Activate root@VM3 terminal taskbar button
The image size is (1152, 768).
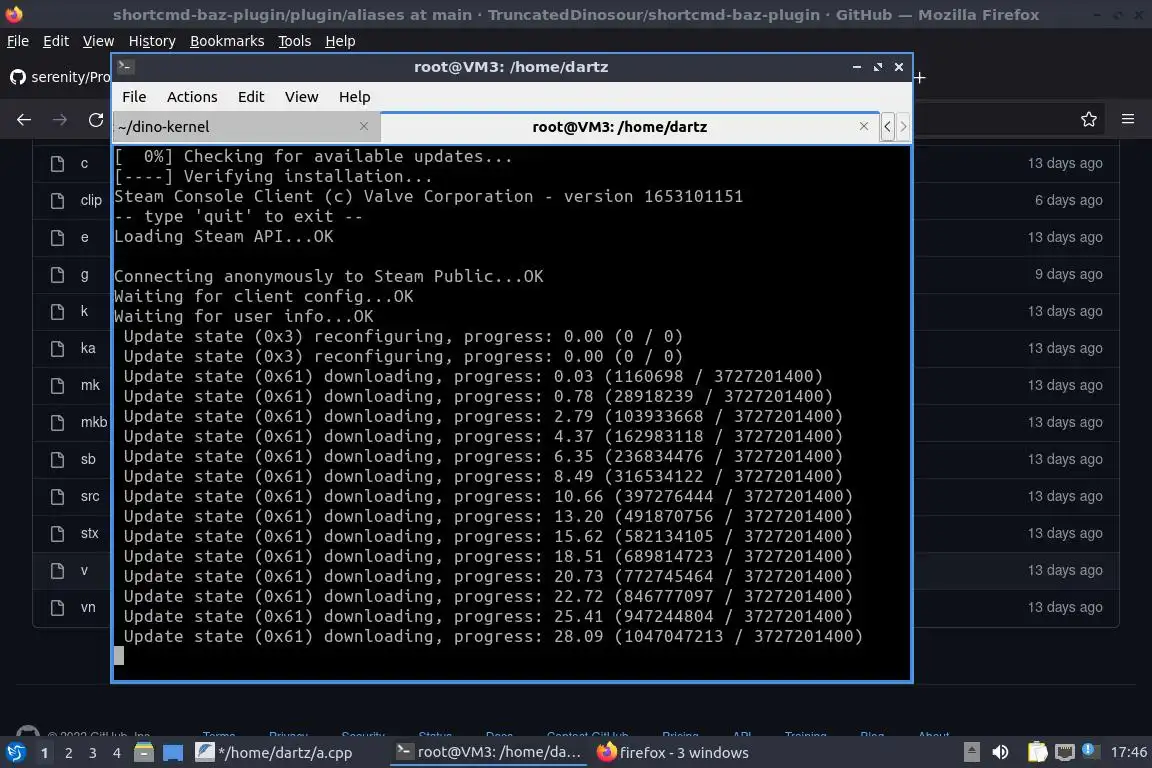click(488, 753)
